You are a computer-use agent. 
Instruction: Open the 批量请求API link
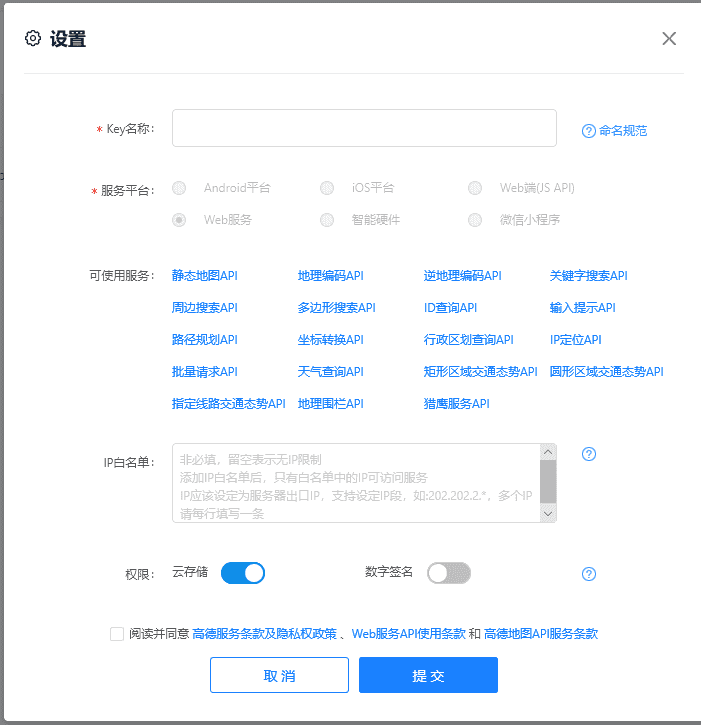click(204, 372)
